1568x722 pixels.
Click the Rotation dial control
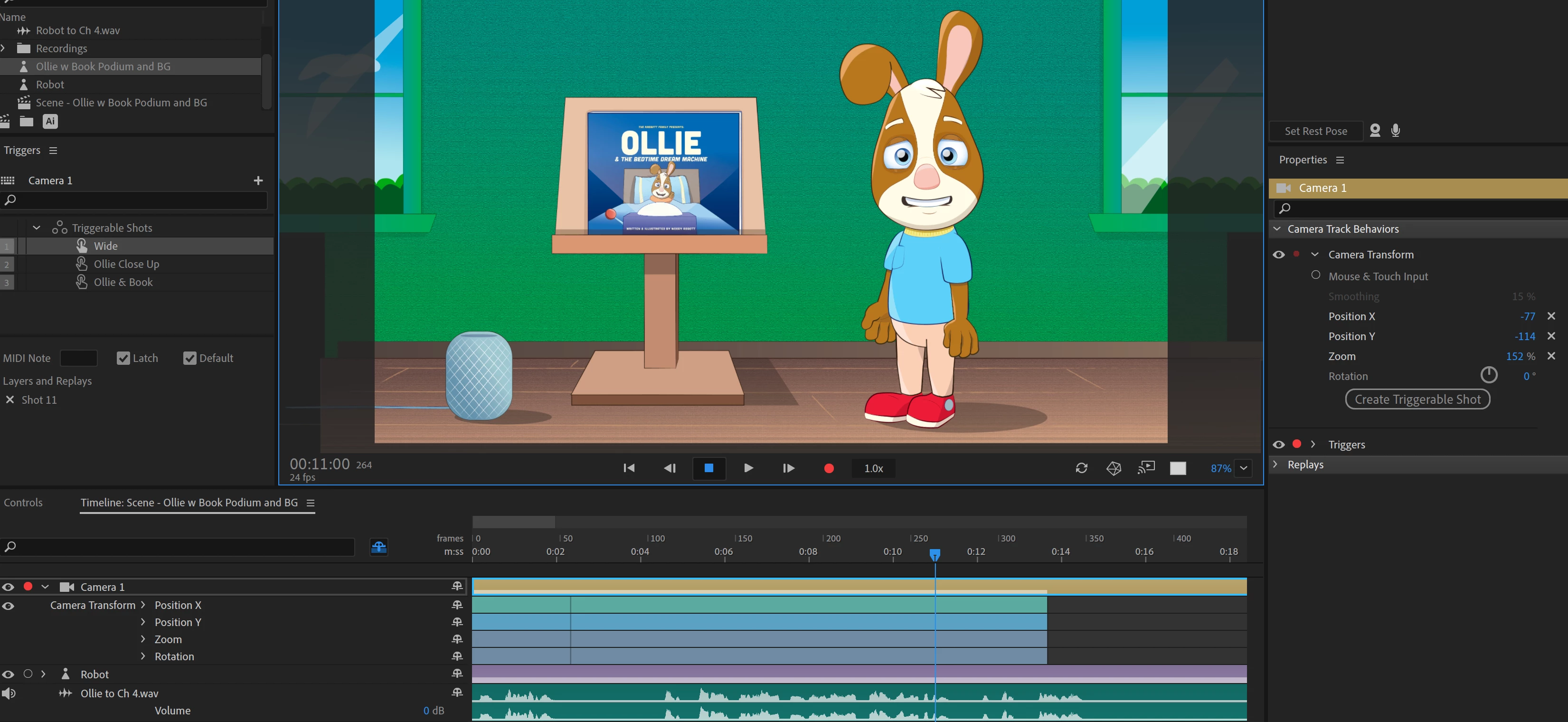tap(1488, 375)
